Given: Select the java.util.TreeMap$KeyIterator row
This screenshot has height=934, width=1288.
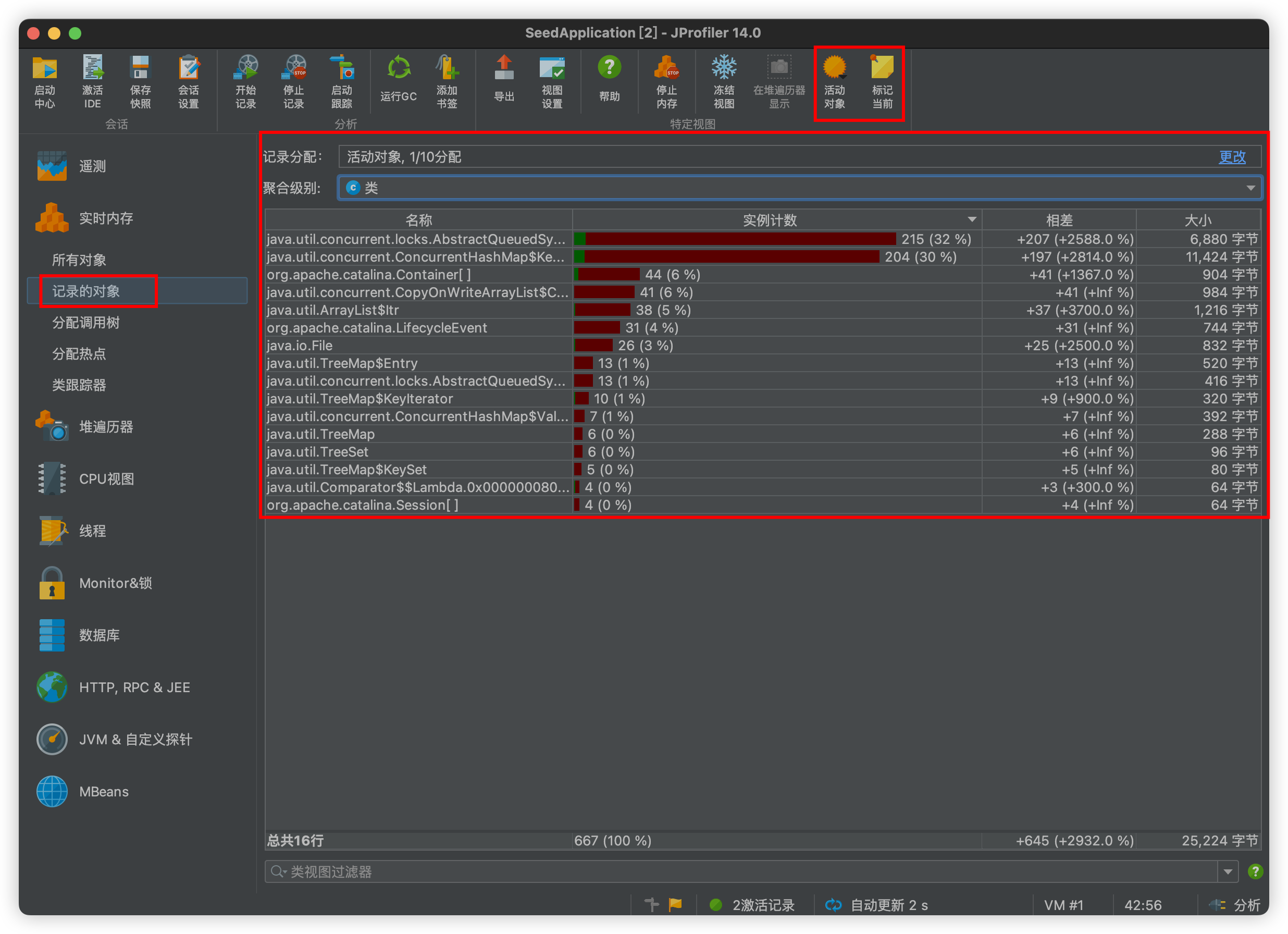Looking at the screenshot, I should point(763,398).
